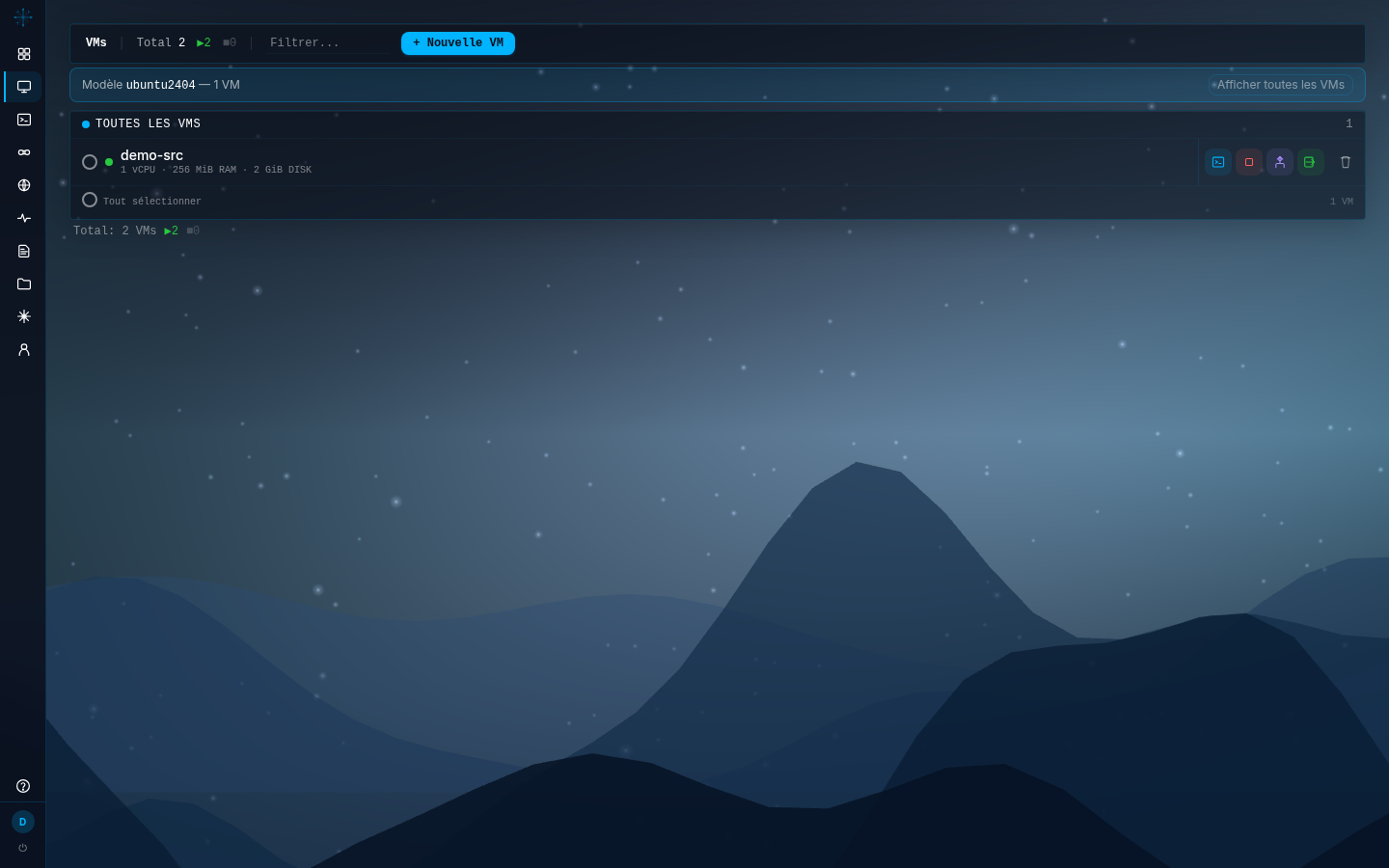Open console for demo-src VM
This screenshot has height=868, width=1389.
[x=1218, y=162]
